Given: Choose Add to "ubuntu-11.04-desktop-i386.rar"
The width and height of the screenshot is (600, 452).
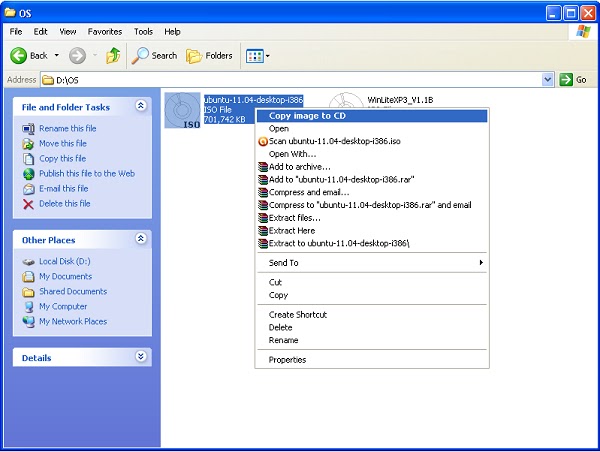Looking at the screenshot, I should (x=372, y=180).
